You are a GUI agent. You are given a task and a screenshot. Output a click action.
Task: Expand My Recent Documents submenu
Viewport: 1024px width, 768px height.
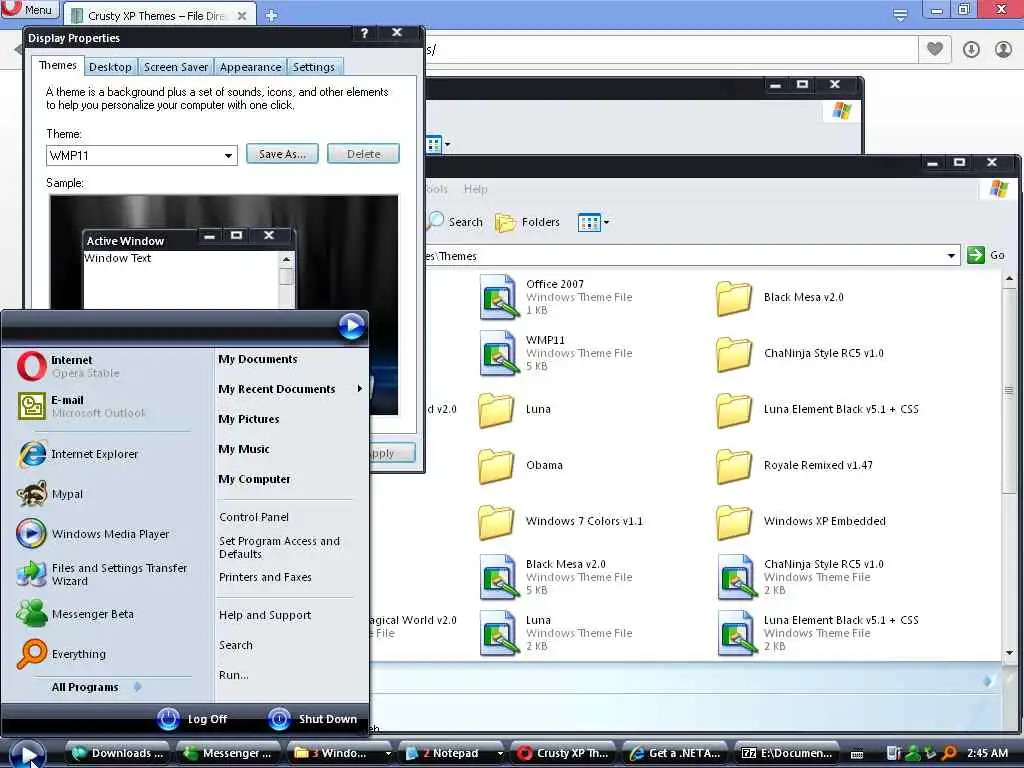290,389
